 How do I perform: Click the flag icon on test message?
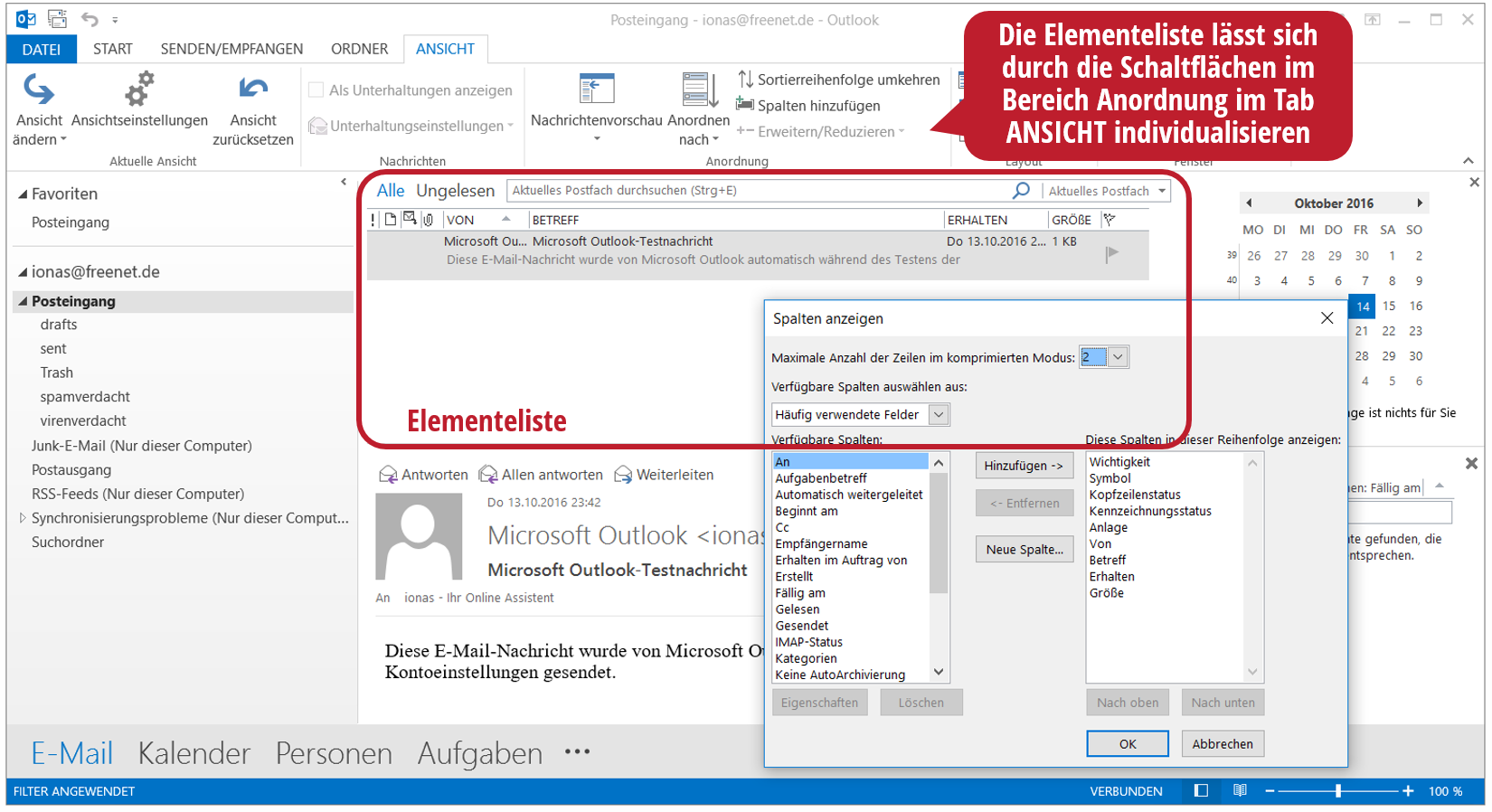[x=1112, y=254]
